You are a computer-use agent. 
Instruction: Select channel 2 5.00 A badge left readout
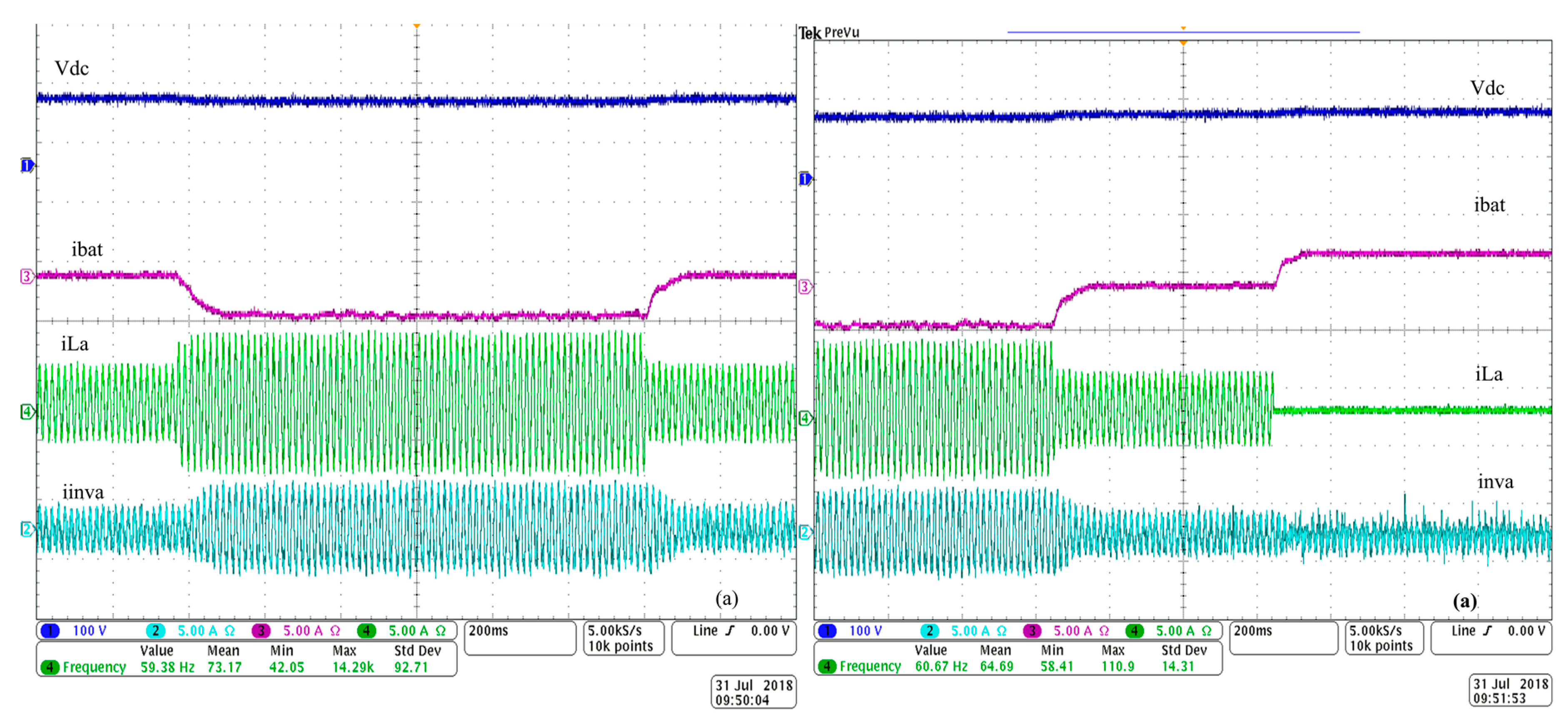click(x=156, y=630)
